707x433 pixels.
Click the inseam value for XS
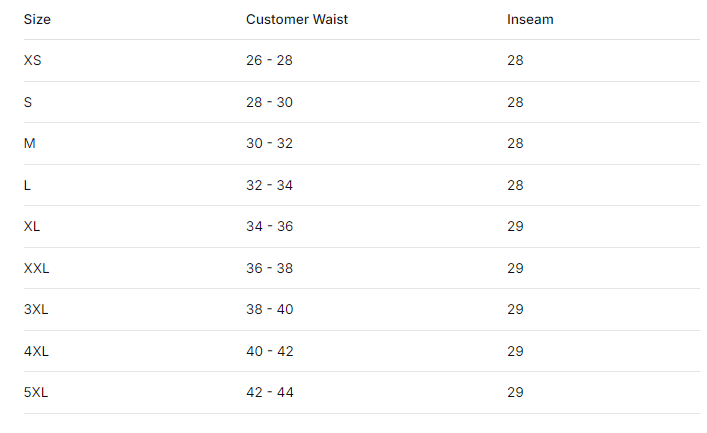click(x=515, y=60)
